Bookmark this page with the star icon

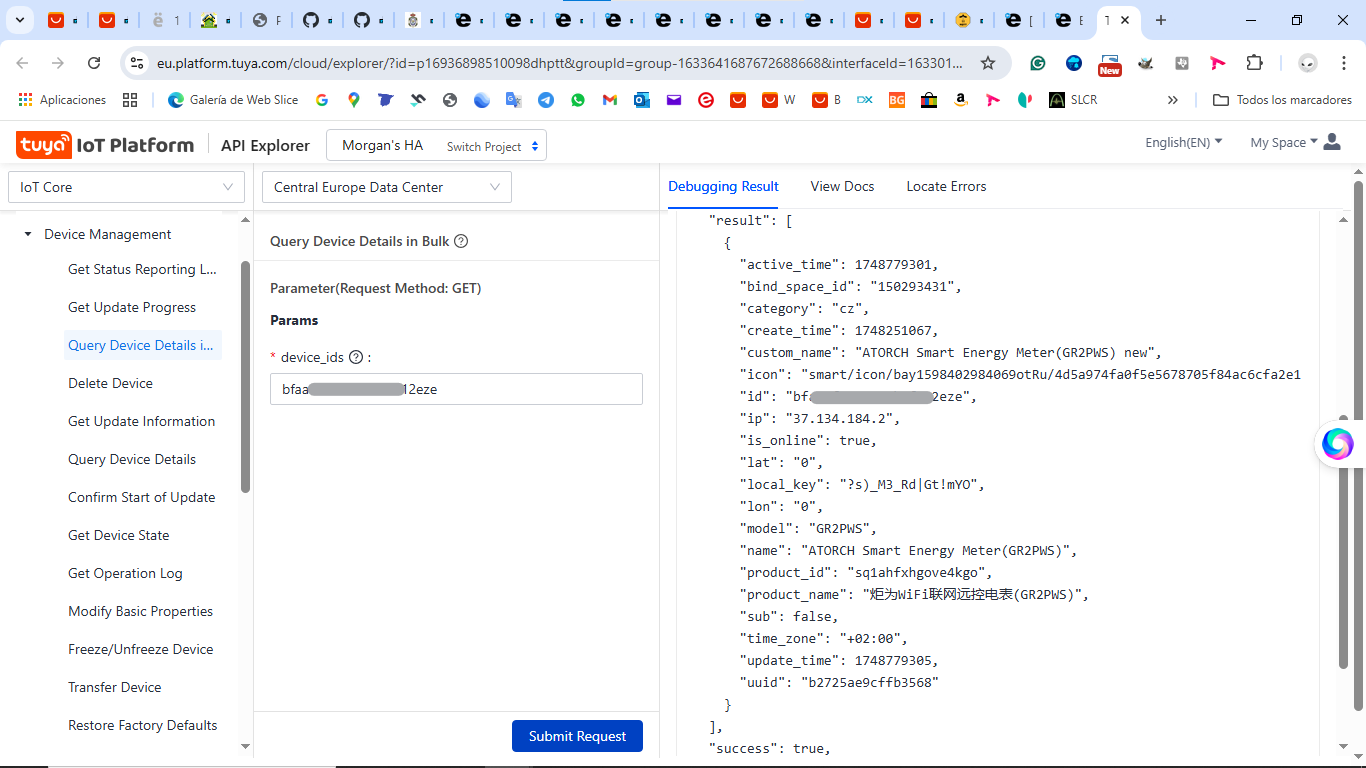pyautogui.click(x=988, y=63)
